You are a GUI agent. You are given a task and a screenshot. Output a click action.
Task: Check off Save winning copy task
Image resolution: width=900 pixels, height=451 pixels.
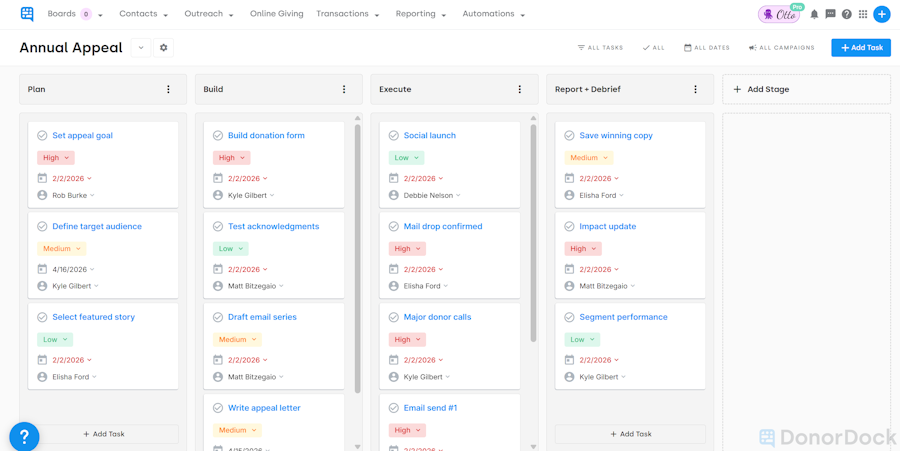tap(569, 136)
